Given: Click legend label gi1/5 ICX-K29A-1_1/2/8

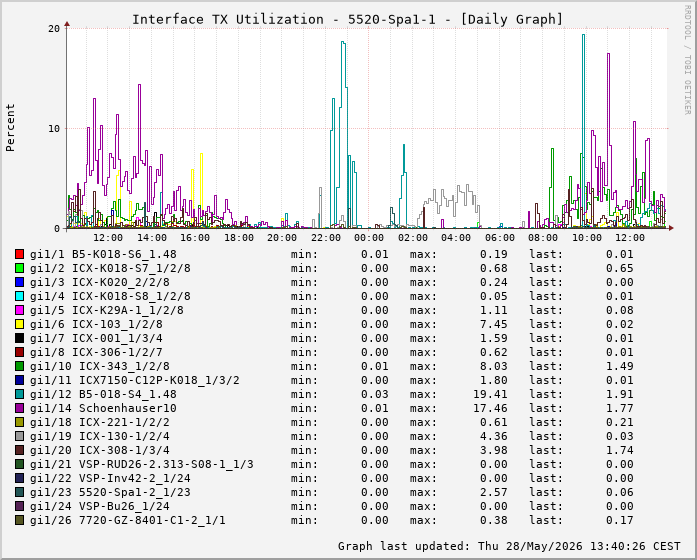Looking at the screenshot, I should pyautogui.click(x=107, y=310).
